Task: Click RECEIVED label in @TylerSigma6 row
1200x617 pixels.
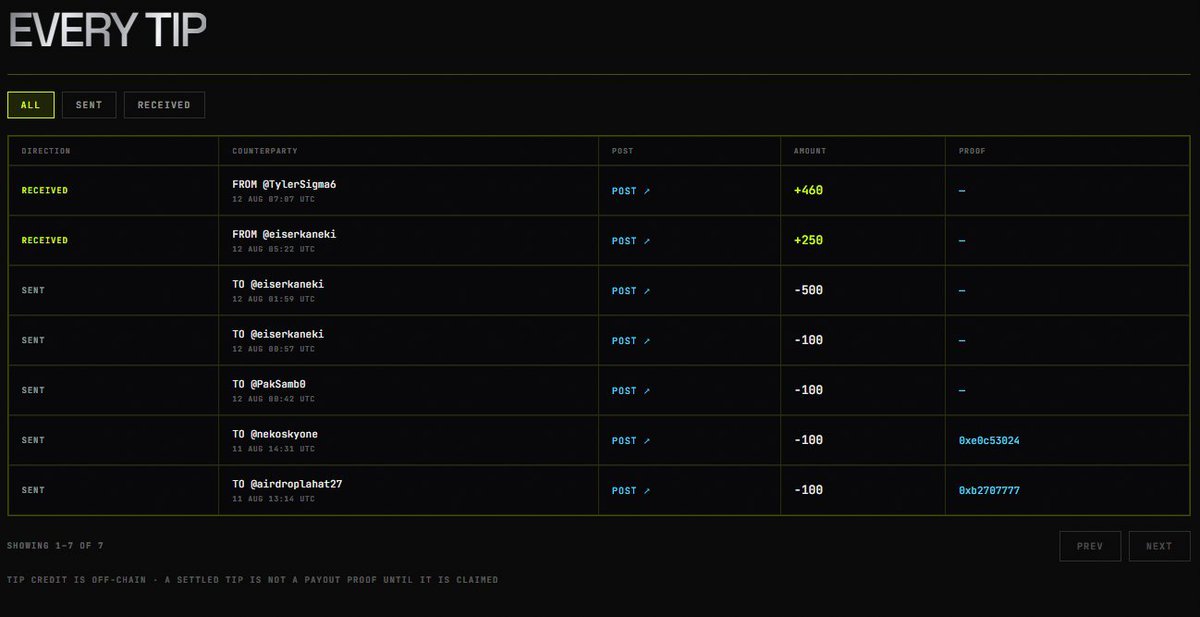Action: (x=45, y=190)
